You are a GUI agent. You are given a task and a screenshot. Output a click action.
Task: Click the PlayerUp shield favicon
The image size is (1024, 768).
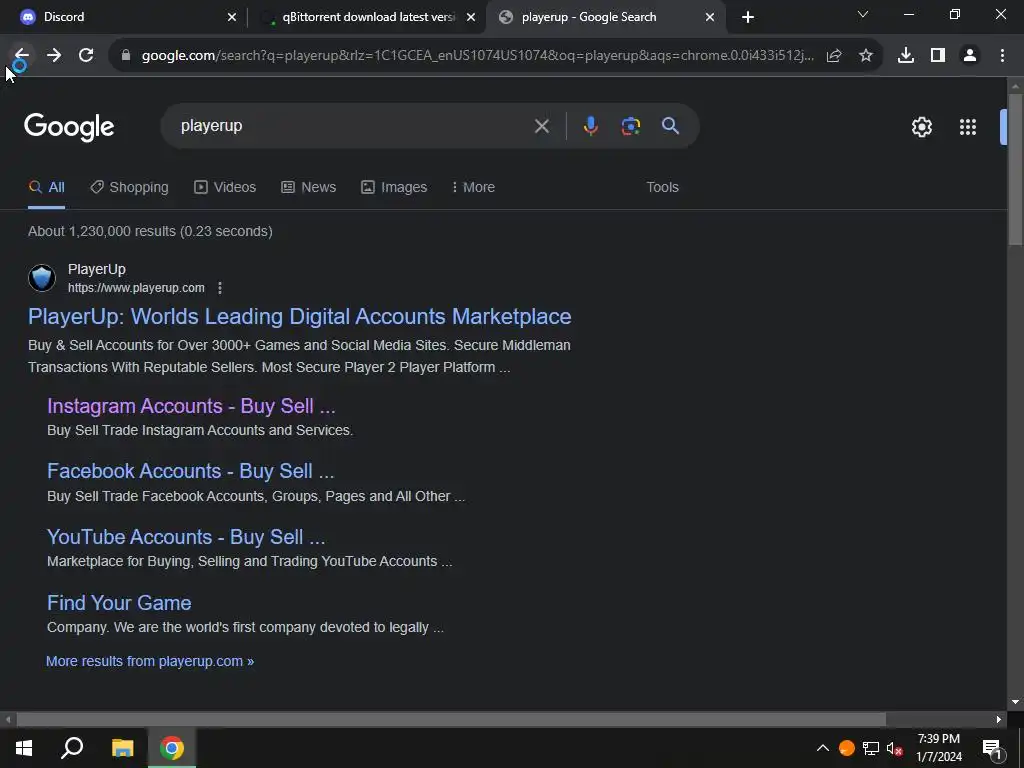[x=42, y=278]
